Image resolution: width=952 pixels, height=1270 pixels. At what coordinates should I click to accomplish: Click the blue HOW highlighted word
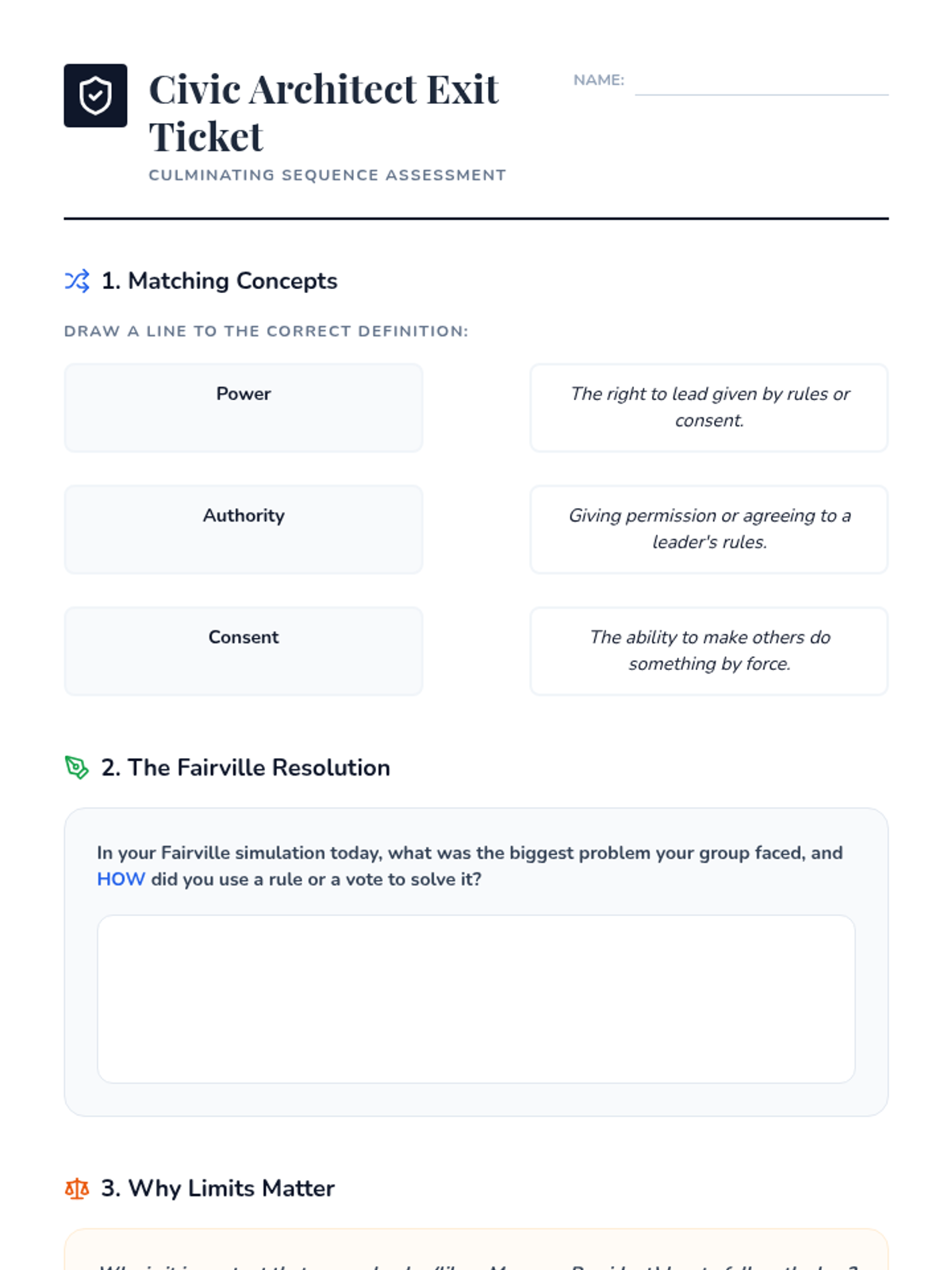click(x=121, y=879)
